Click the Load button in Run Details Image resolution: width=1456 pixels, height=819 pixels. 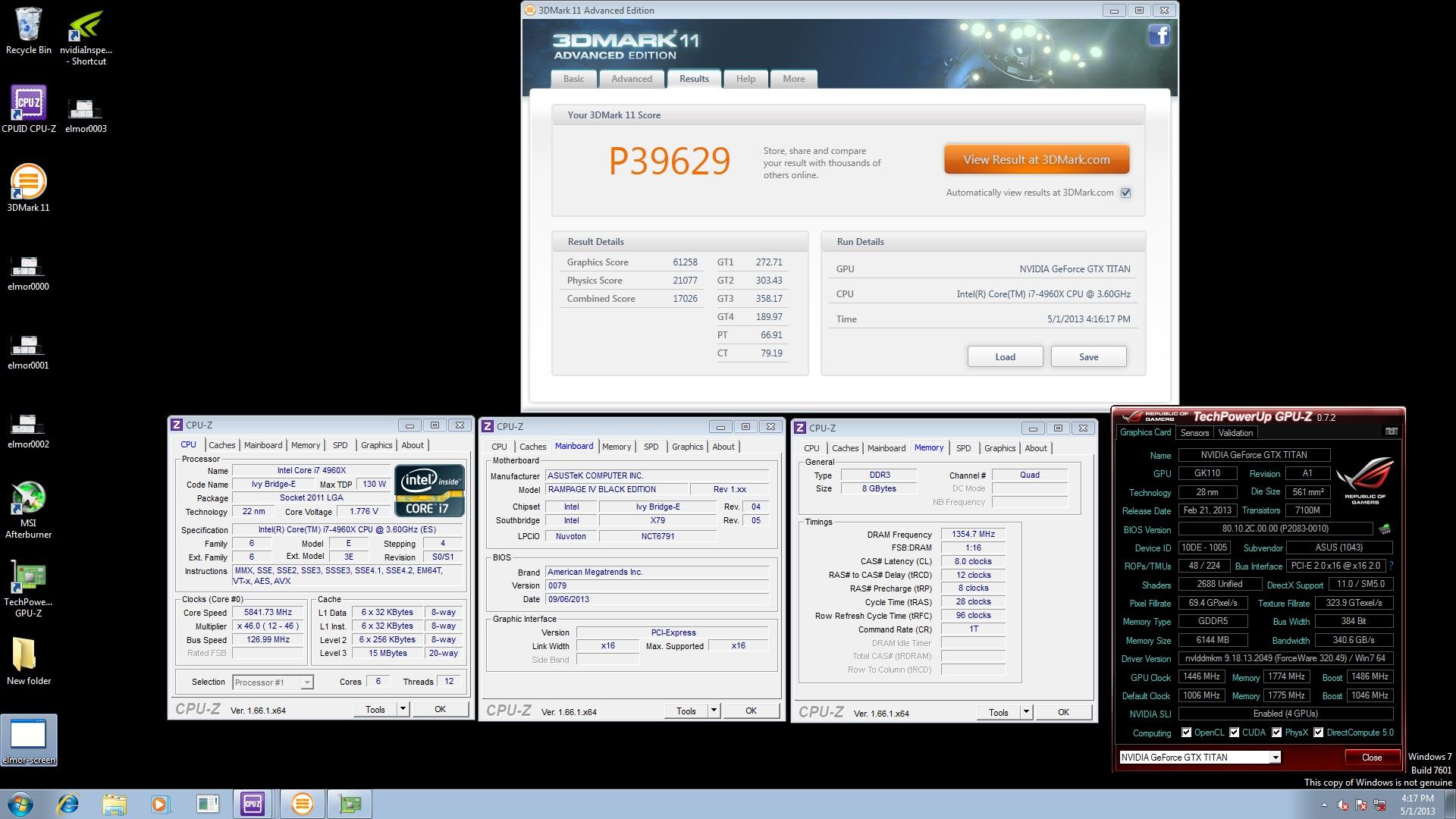pyautogui.click(x=1005, y=356)
